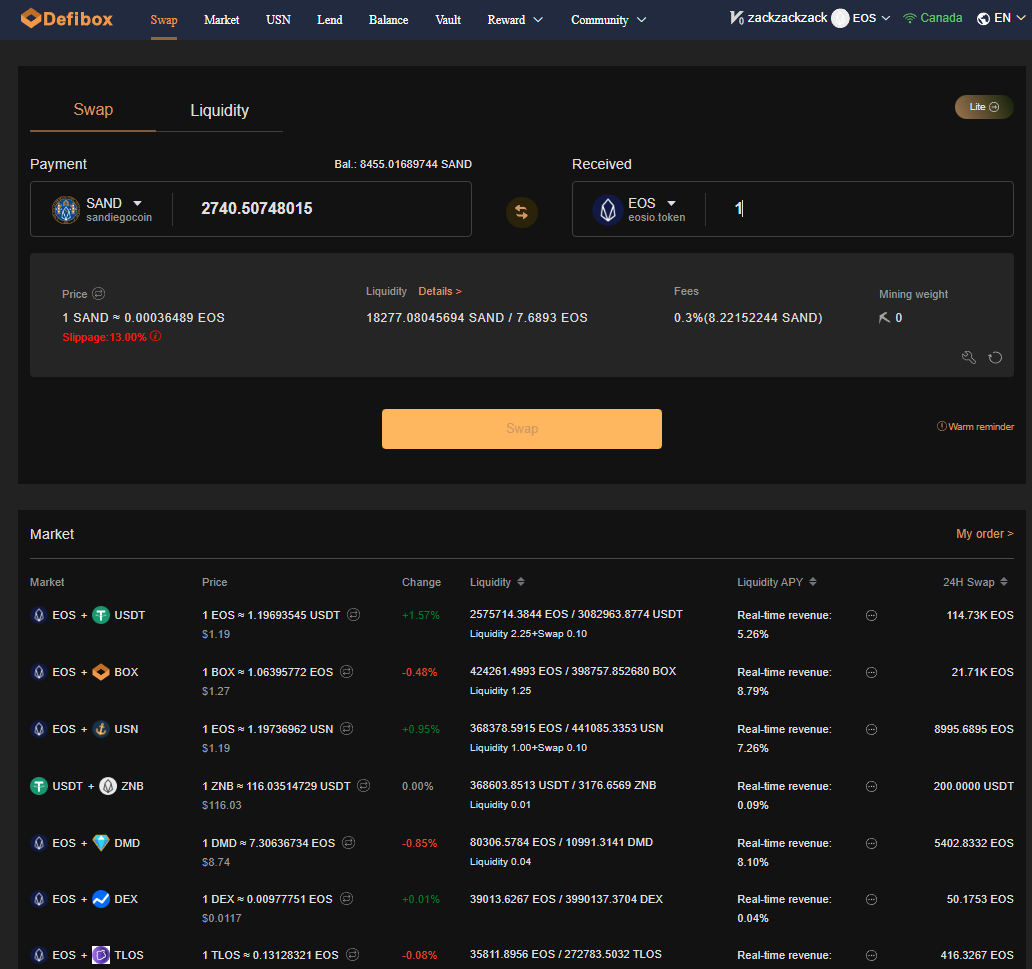Click SAND balance to use max

pyautogui.click(x=403, y=164)
